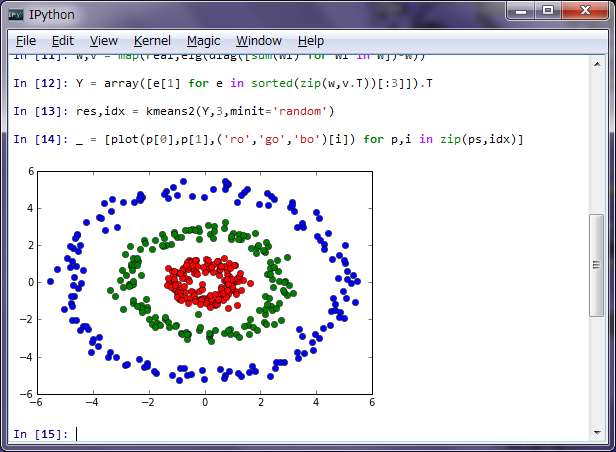Open the Kernel menu

click(x=152, y=41)
